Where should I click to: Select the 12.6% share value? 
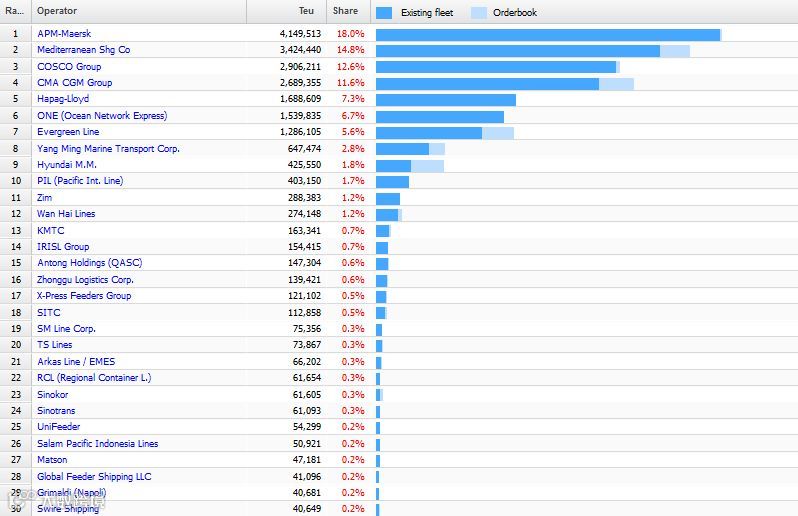click(x=351, y=67)
